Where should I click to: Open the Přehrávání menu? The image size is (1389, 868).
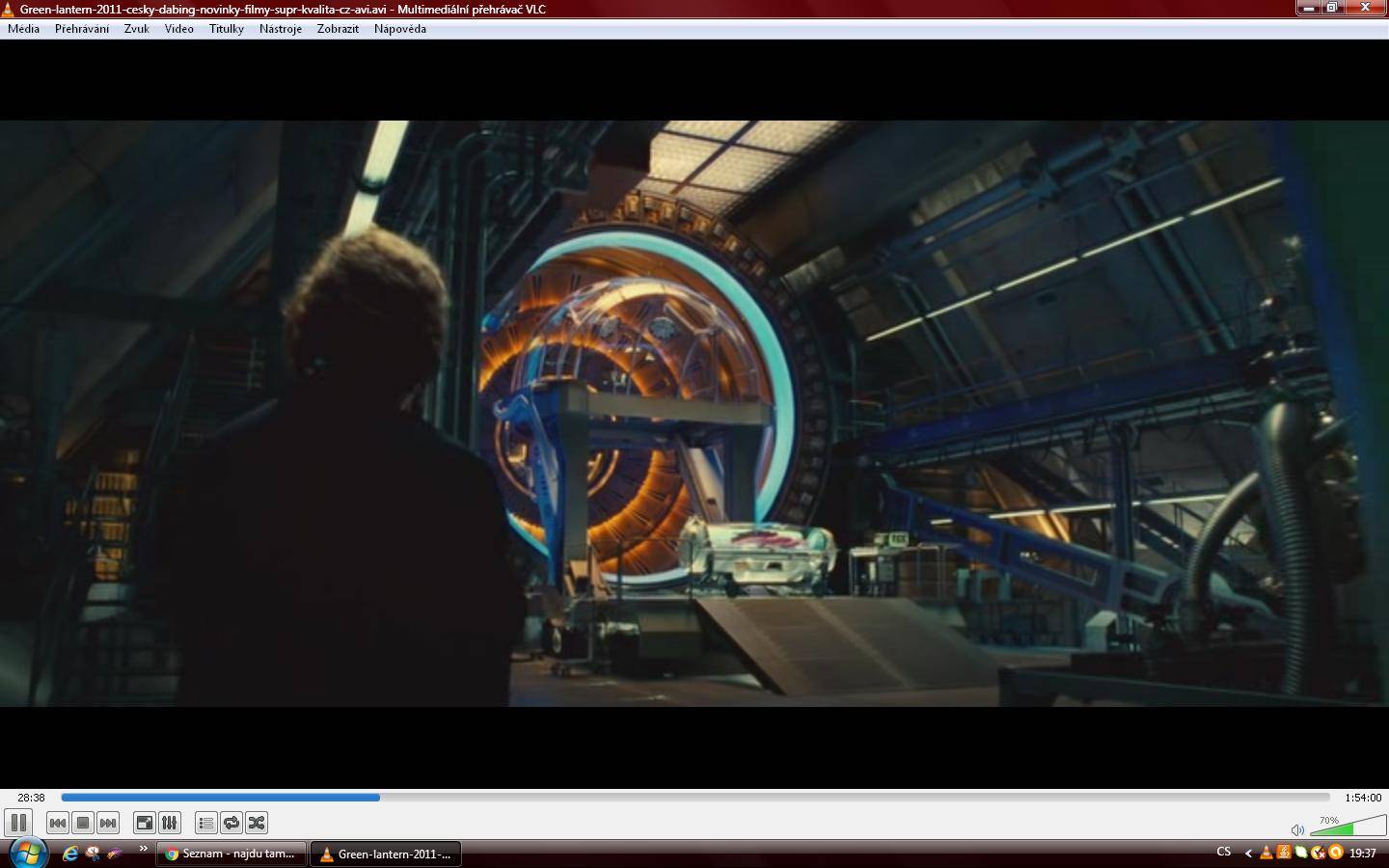click(x=82, y=29)
